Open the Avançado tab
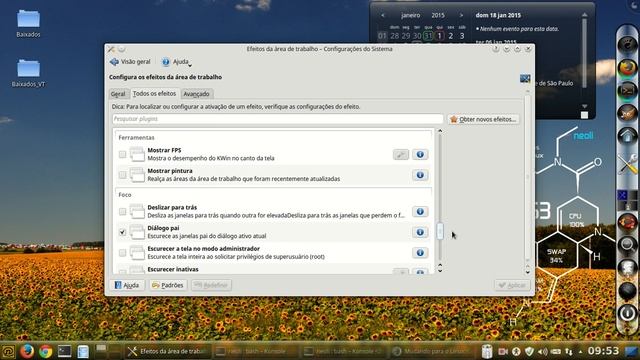The width and height of the screenshot is (640, 360). pyautogui.click(x=196, y=94)
